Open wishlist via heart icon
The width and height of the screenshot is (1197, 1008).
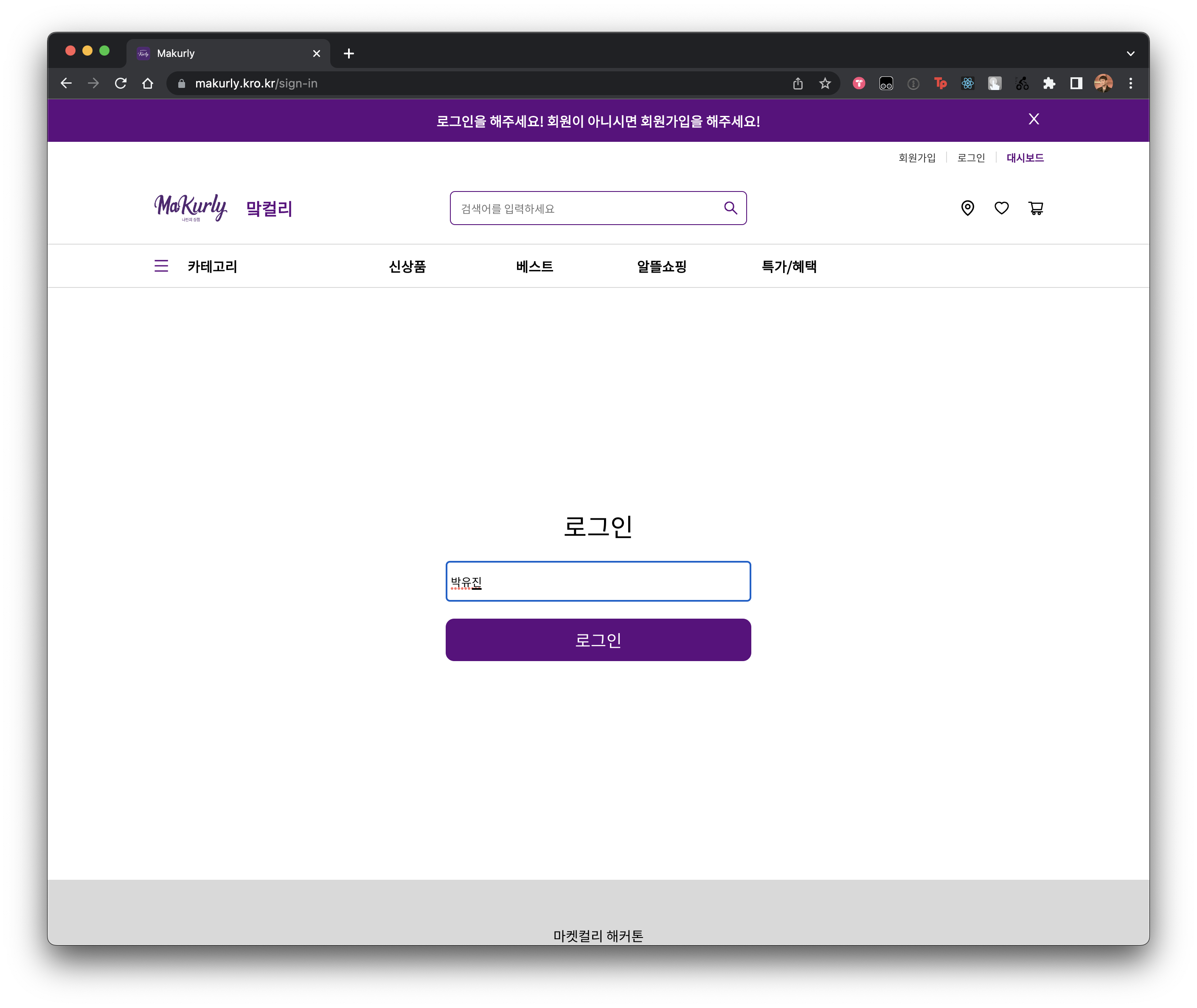(1001, 208)
